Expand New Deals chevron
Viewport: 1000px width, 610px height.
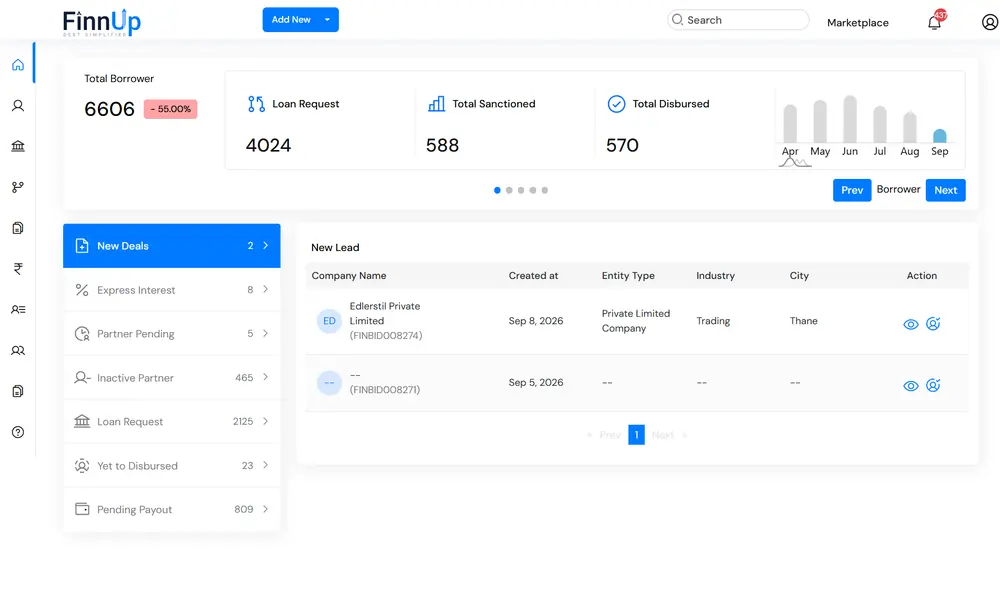point(265,246)
